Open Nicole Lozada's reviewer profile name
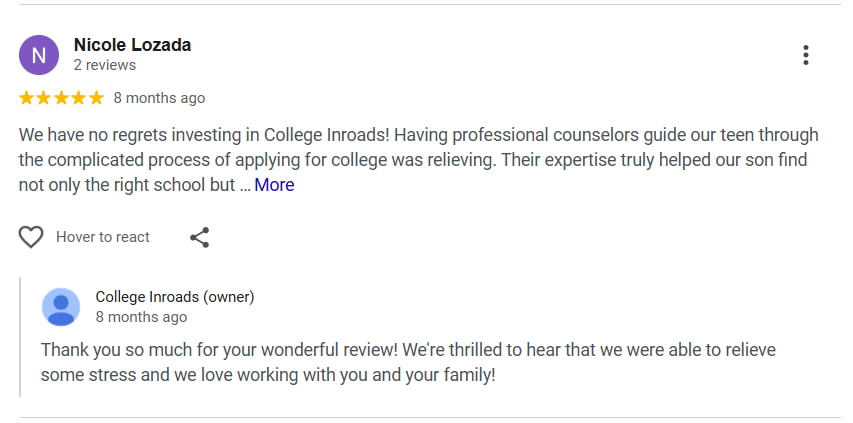This screenshot has height=423, width=853. coord(132,45)
